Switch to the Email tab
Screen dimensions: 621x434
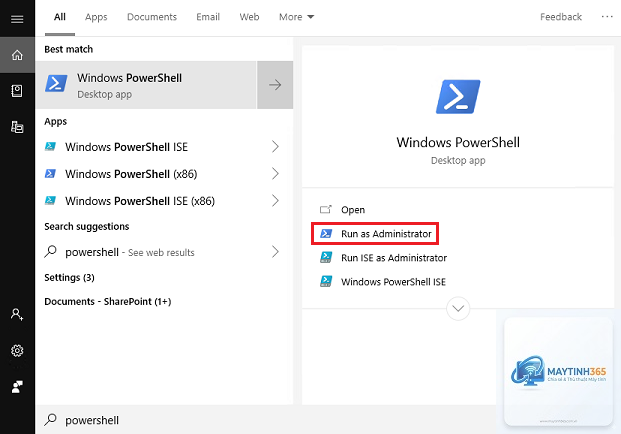[208, 17]
